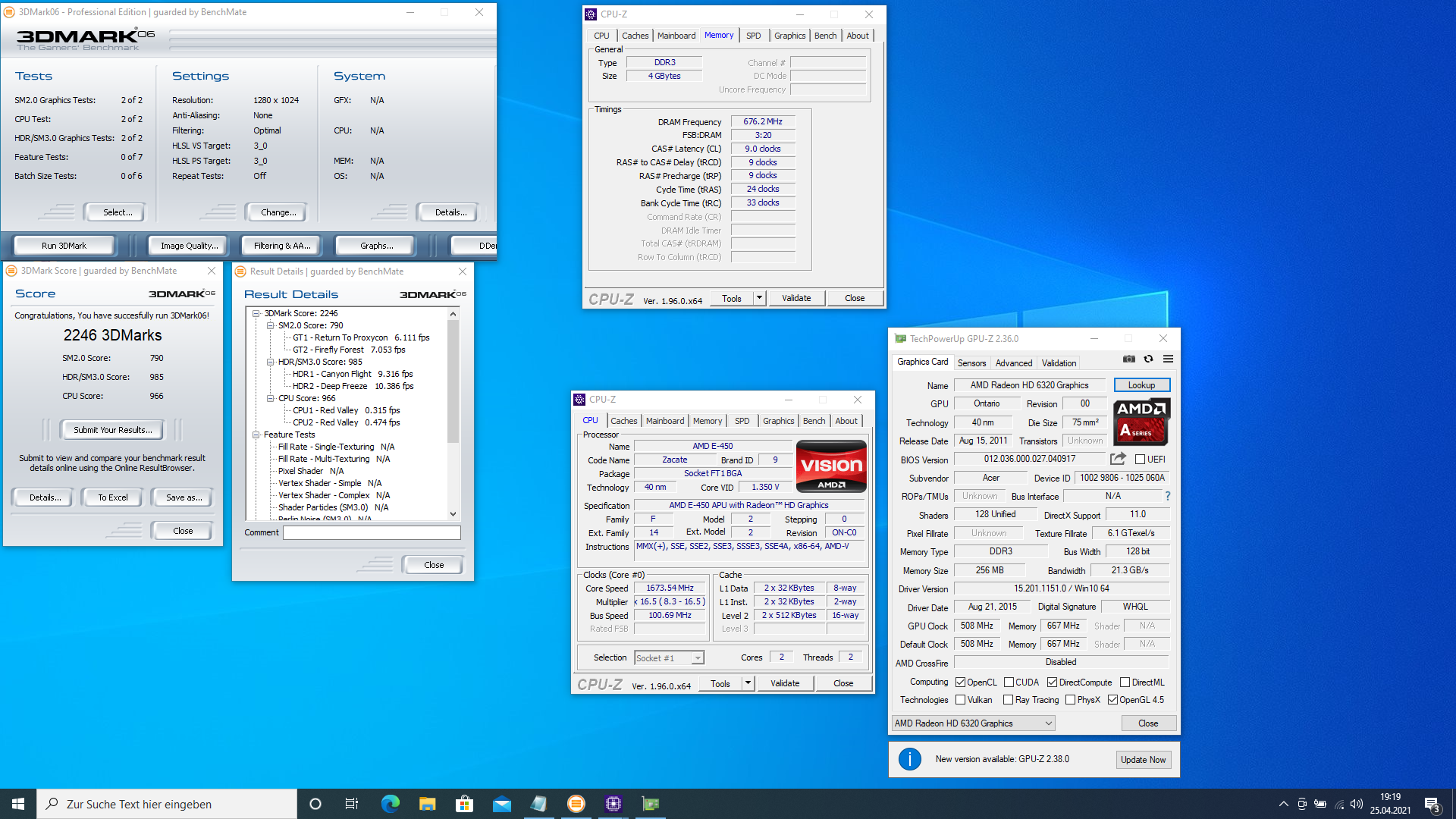Click AMD A-Series logo in GPU-Z
This screenshot has height=819, width=1456.
click(x=1141, y=422)
